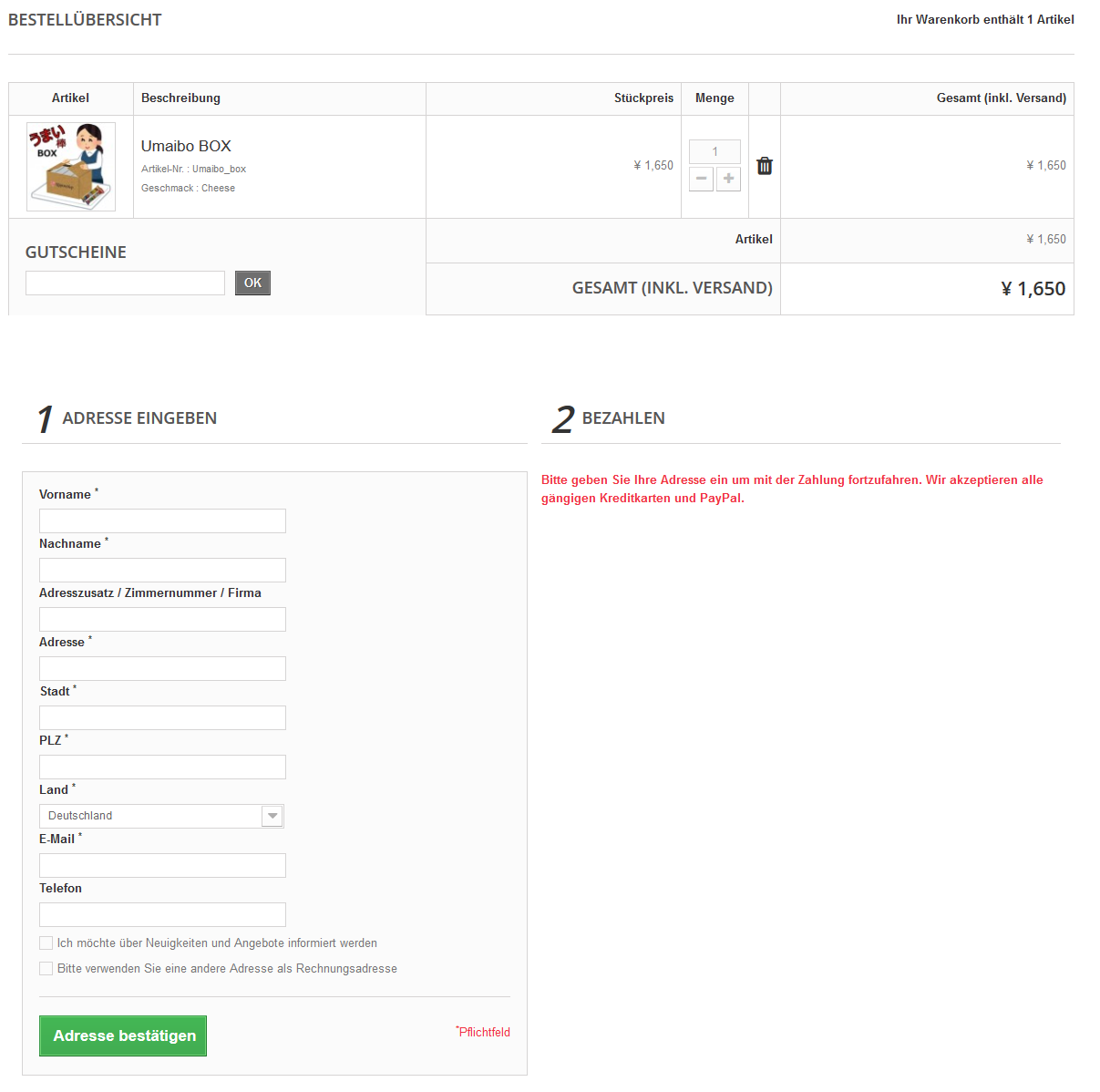This screenshot has height=1092, width=1100.
Task: Enable newsletter and offers checkbox
Action: [46, 943]
